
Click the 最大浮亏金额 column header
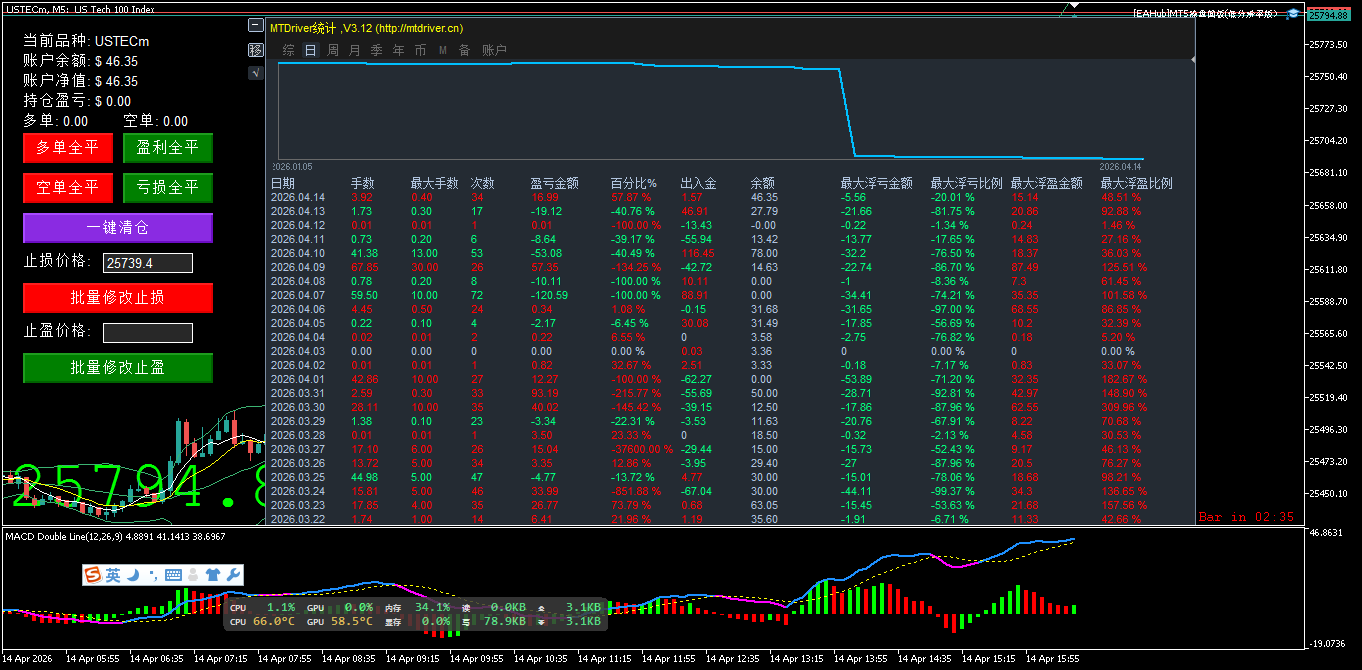pyautogui.click(x=877, y=184)
